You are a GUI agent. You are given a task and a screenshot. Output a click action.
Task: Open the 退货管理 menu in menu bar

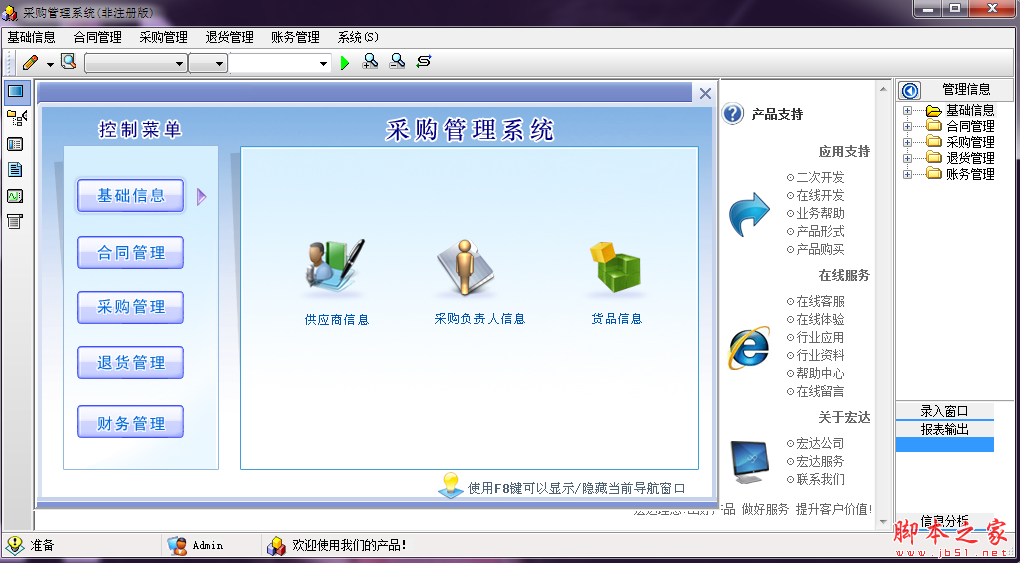pos(230,38)
